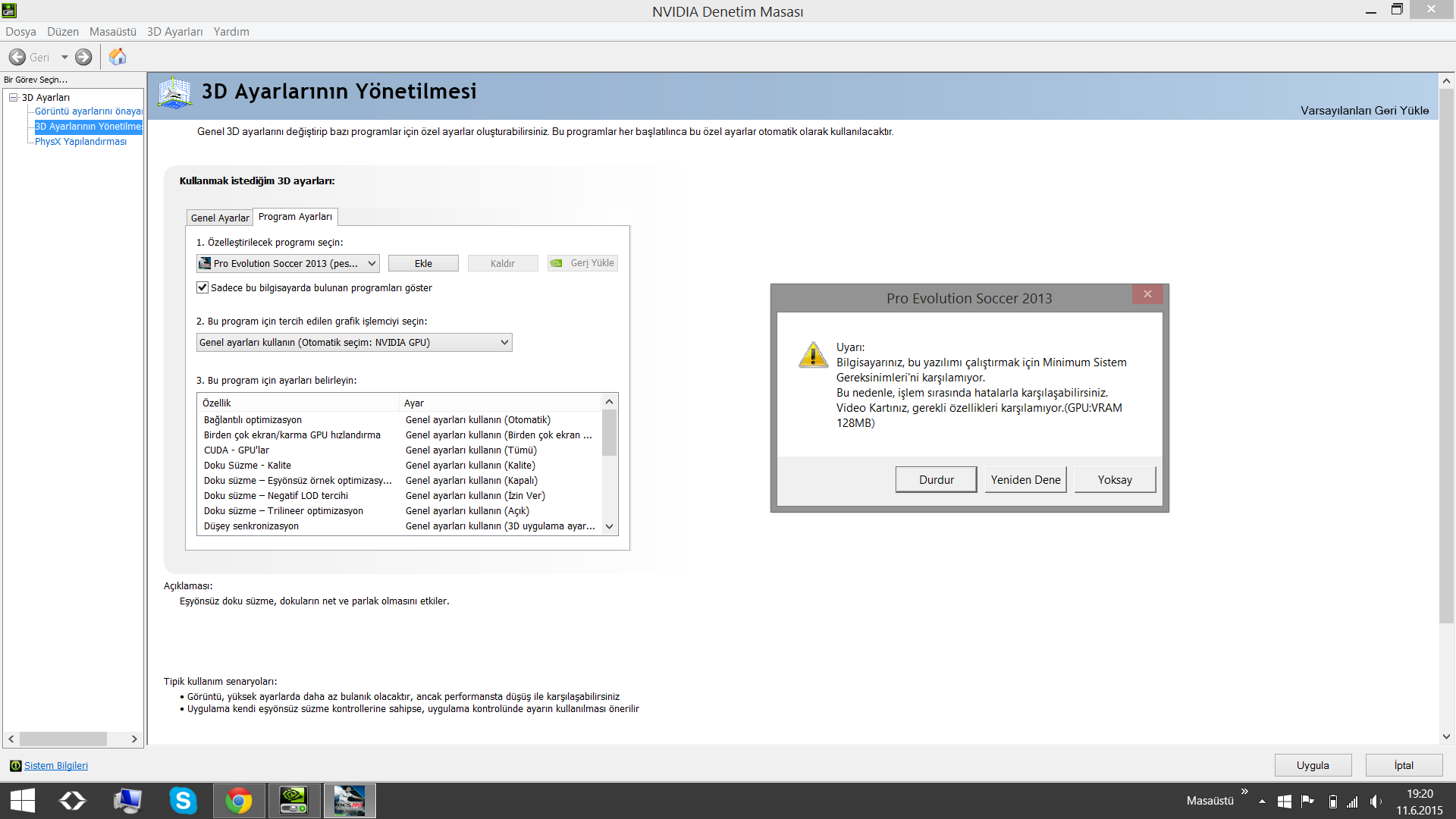Image resolution: width=1456 pixels, height=819 pixels.
Task: Collapse the 3D Ayarları tree node
Action: 13,97
